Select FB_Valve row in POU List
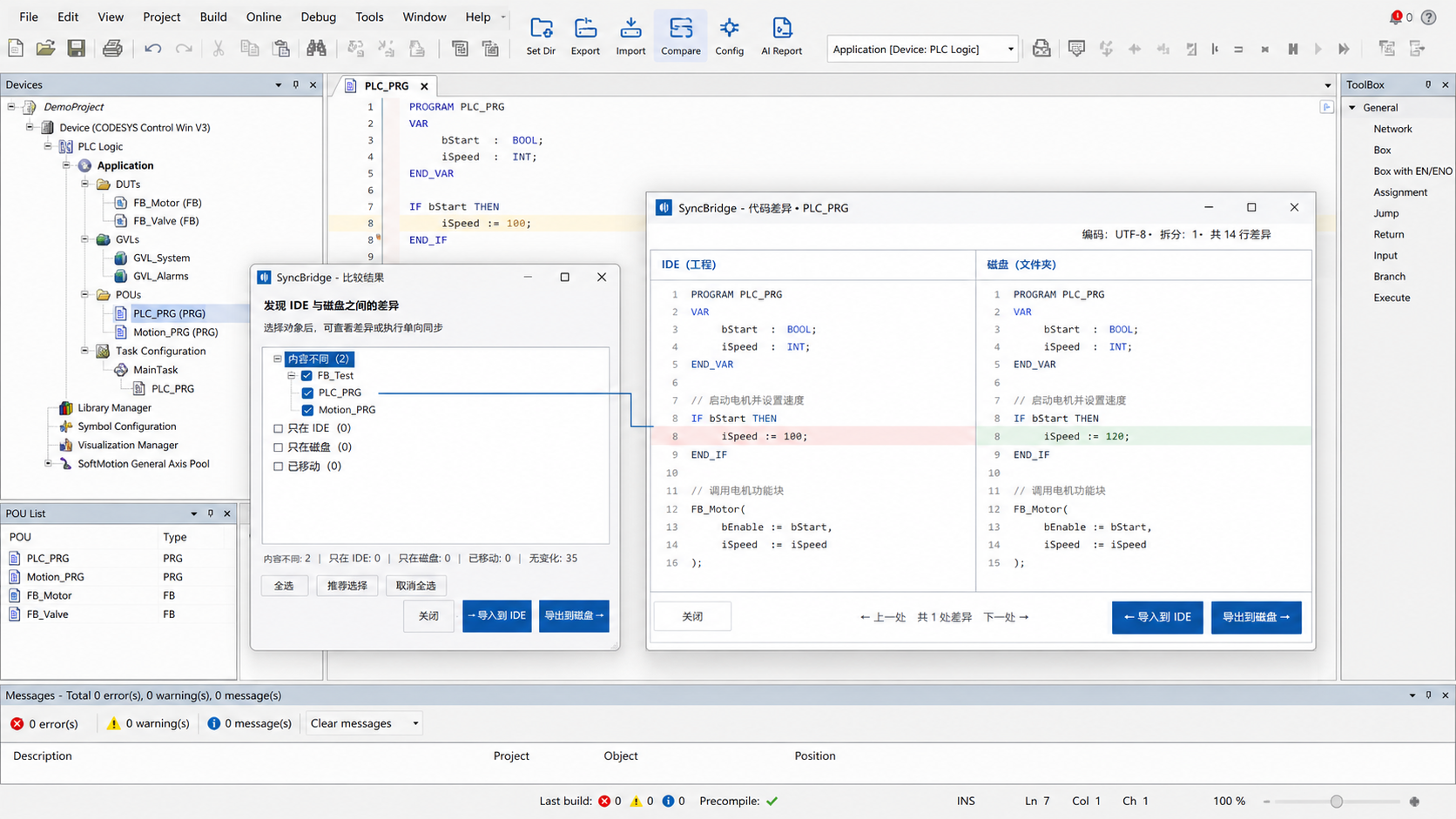This screenshot has height=819, width=1456. [x=118, y=614]
